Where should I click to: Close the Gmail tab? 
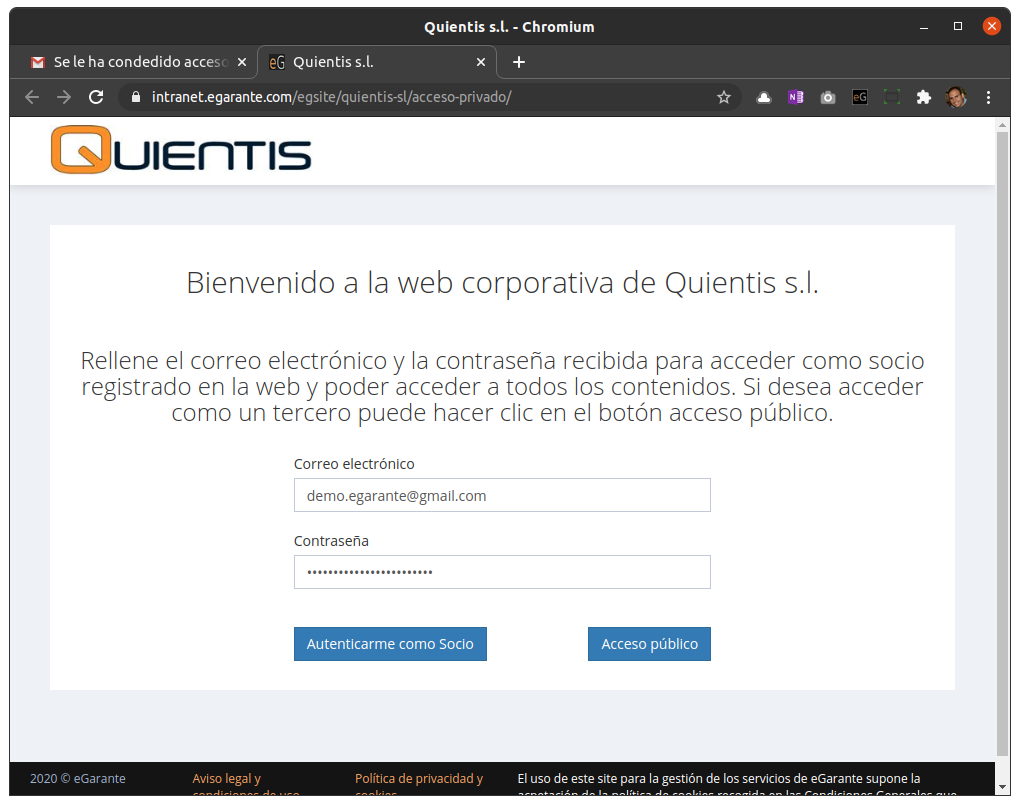click(x=242, y=62)
